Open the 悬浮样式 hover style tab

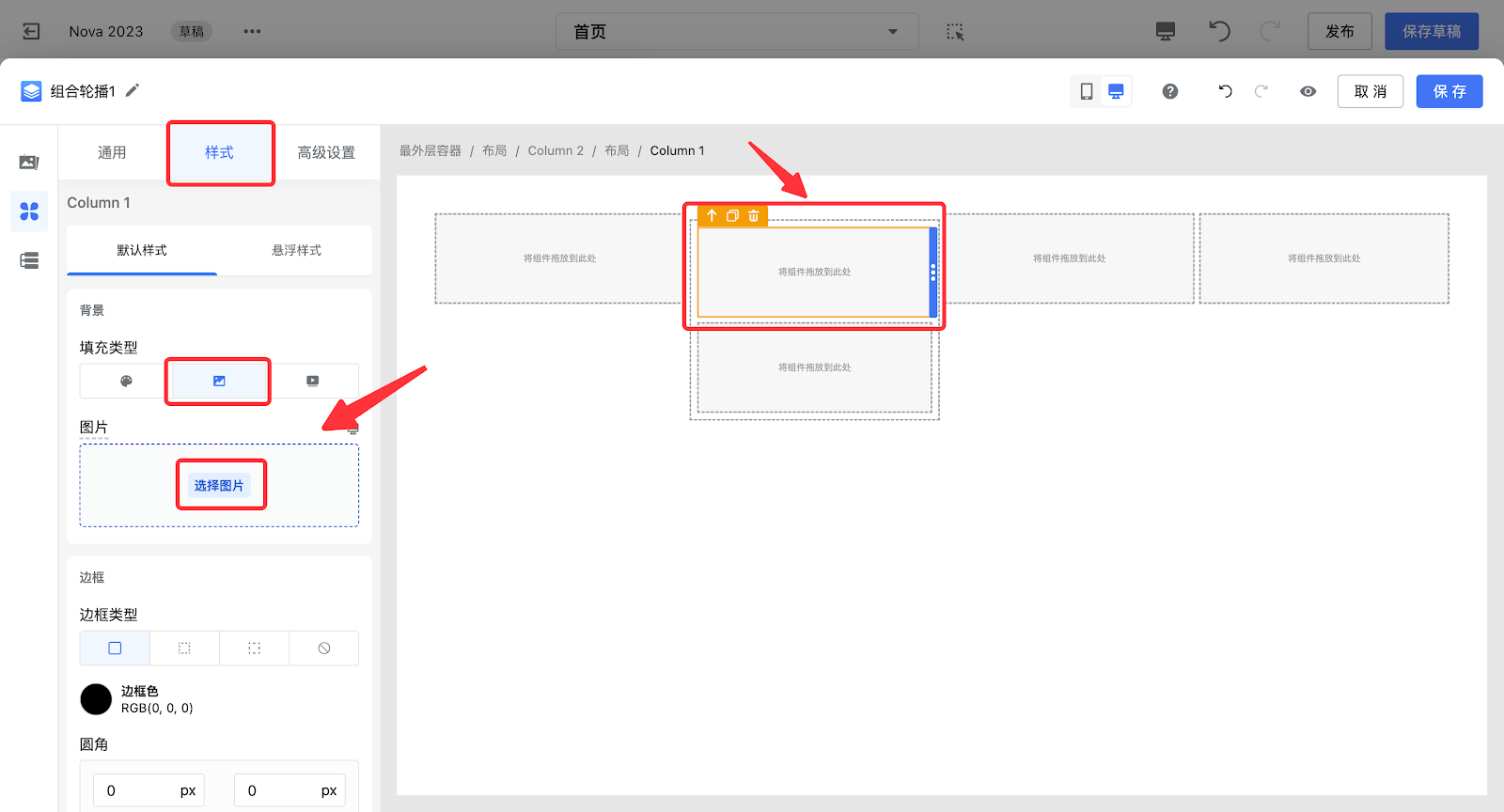click(296, 250)
